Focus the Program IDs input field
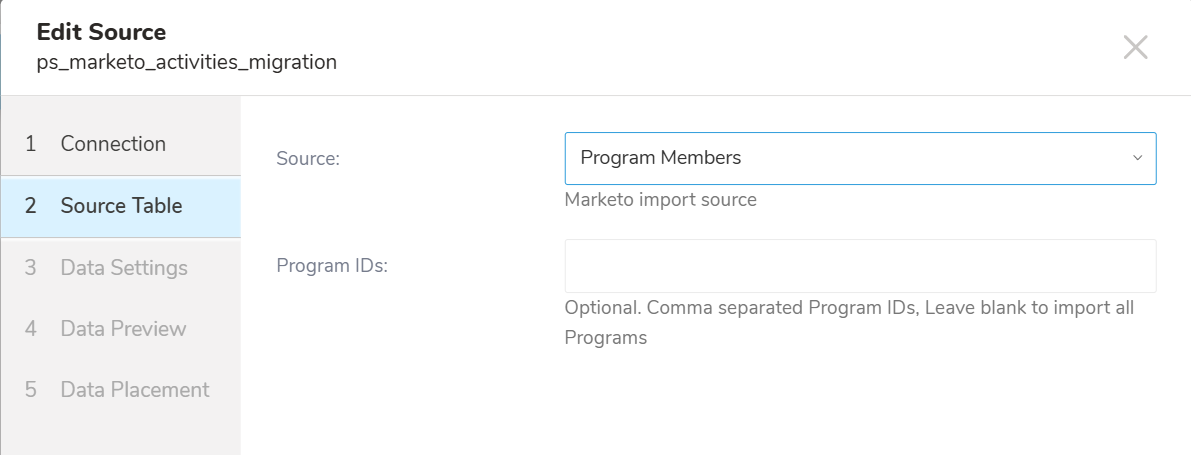 click(860, 266)
